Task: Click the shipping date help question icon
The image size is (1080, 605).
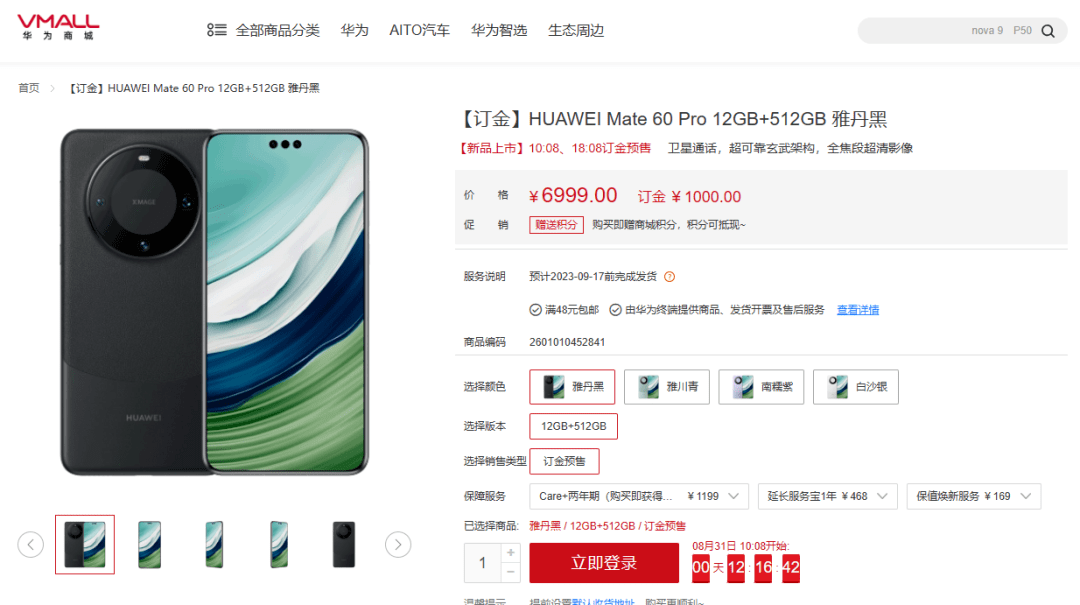Action: coord(669,276)
